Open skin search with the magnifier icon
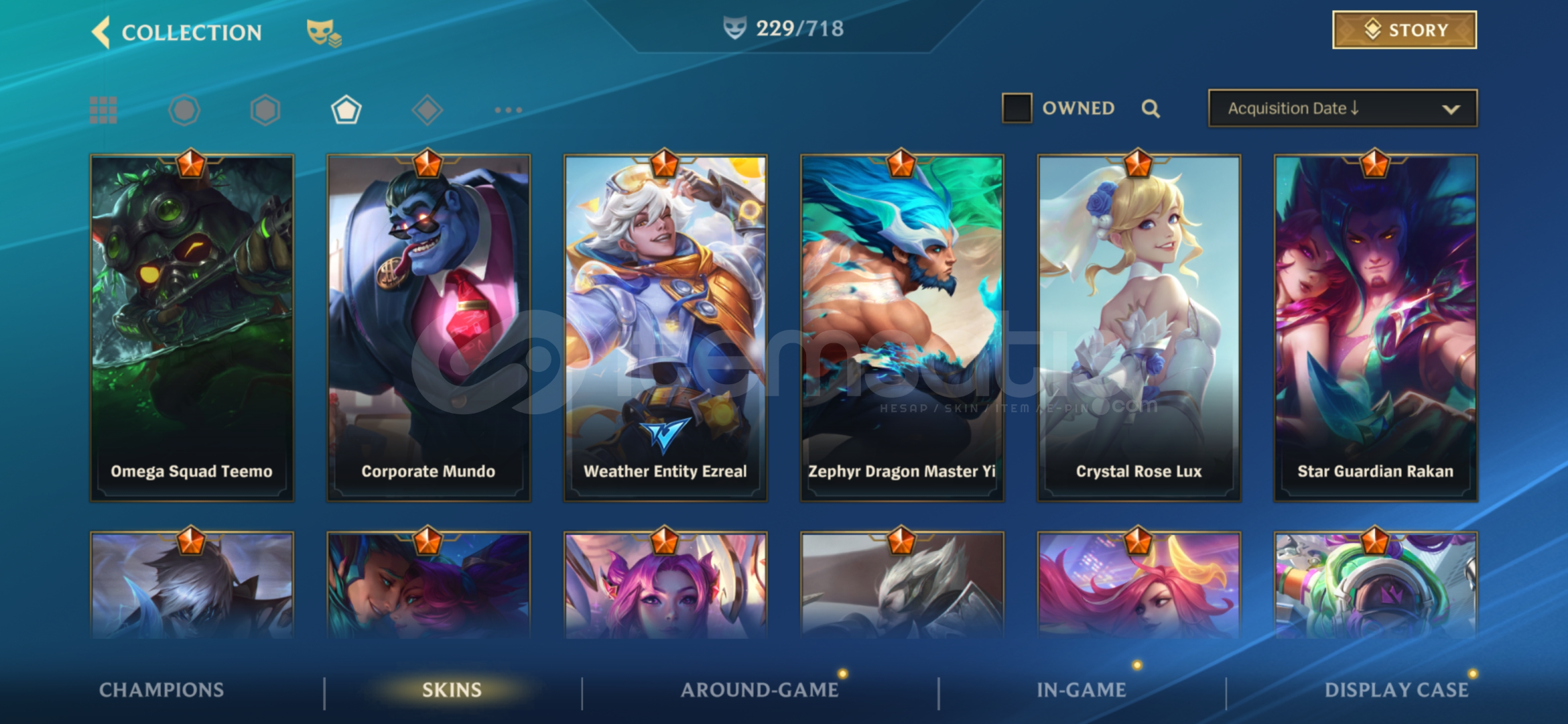The width and height of the screenshot is (1568, 724). 1151,109
